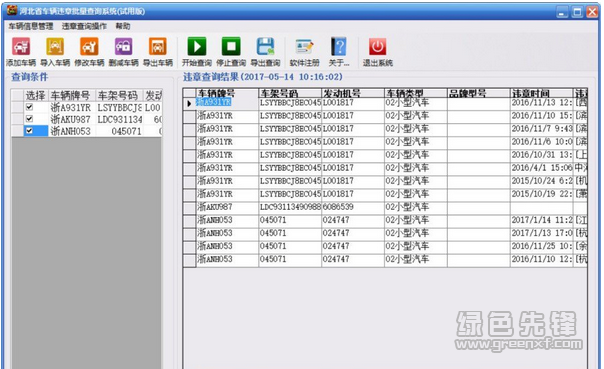Image resolution: width=604 pixels, height=369 pixels.
Task: Select the 修改车辆 modify vehicle icon
Action: point(89,47)
